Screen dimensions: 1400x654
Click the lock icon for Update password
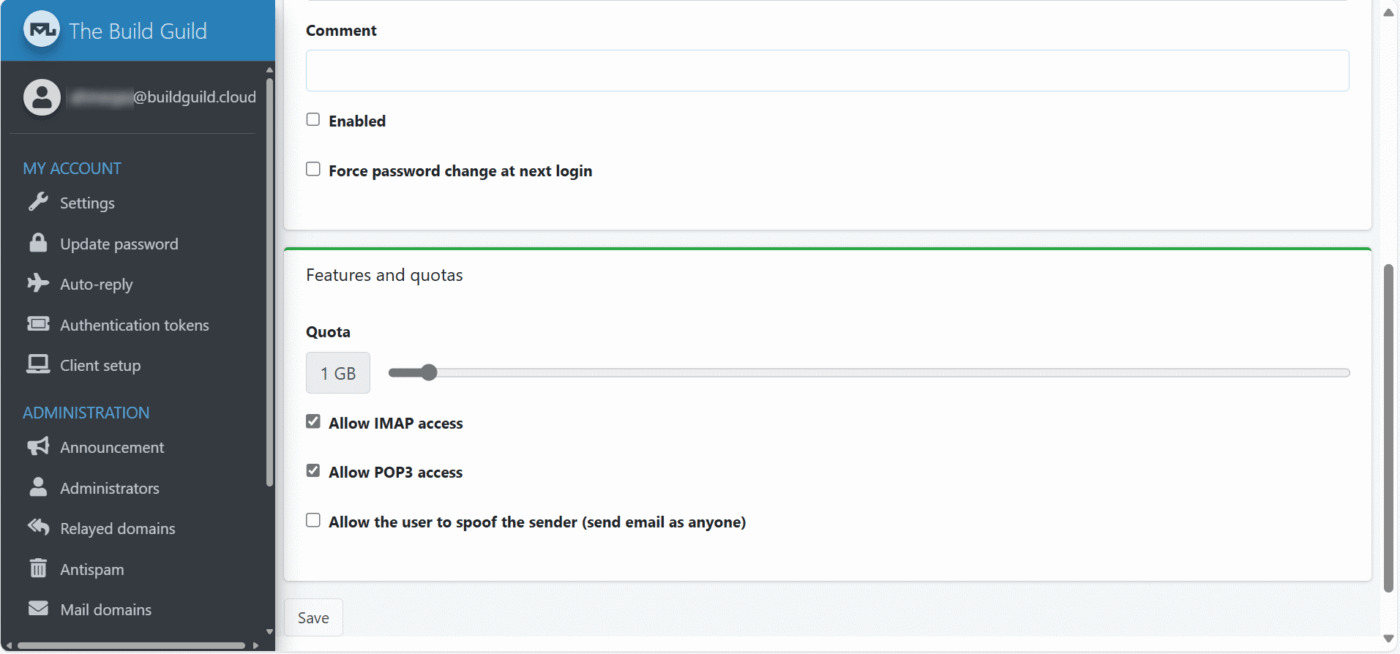(x=38, y=244)
